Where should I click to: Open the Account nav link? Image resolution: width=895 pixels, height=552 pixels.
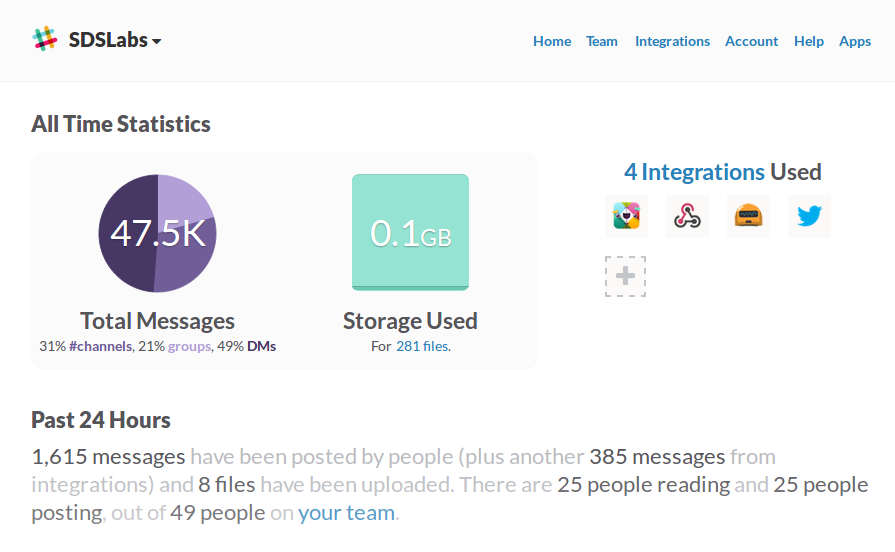pyautogui.click(x=751, y=41)
